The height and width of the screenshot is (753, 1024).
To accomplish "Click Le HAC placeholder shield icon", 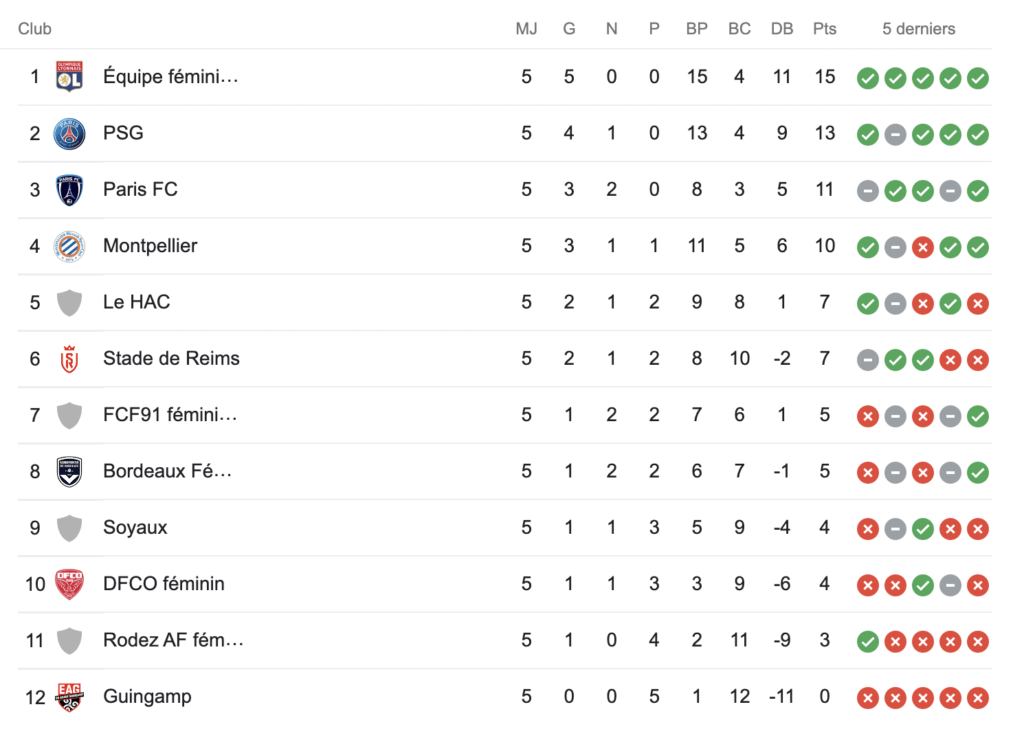I will [x=69, y=302].
